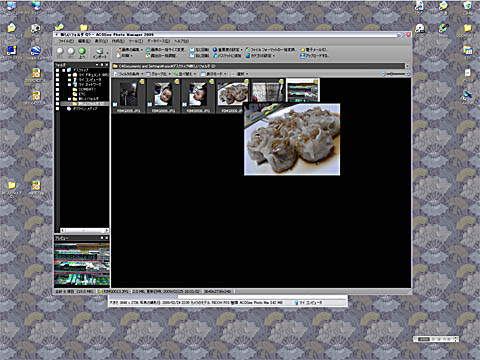
Task: Click the 印刷 (Print) toolbar item
Action: click(x=125, y=55)
